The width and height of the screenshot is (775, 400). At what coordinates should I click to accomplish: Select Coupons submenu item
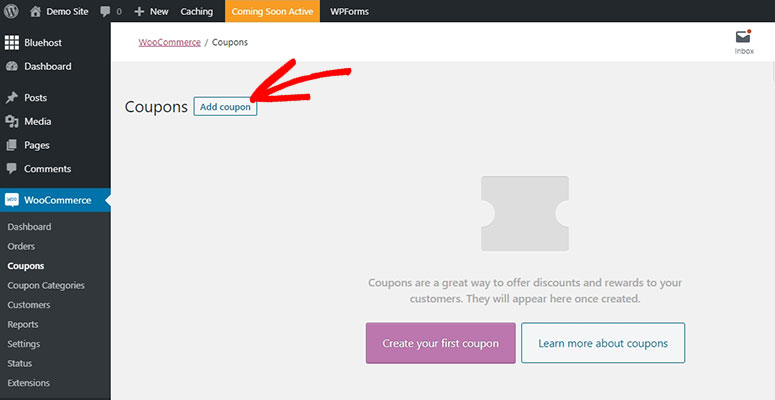(26, 266)
